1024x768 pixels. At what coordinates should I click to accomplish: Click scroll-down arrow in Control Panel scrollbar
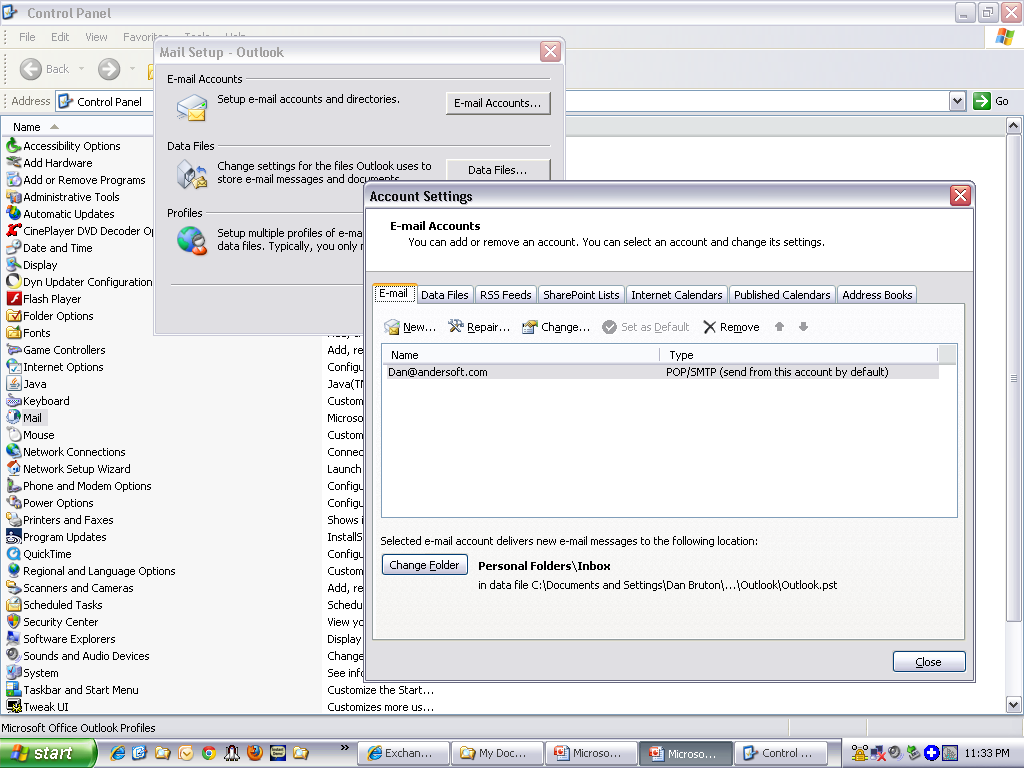(1013, 705)
